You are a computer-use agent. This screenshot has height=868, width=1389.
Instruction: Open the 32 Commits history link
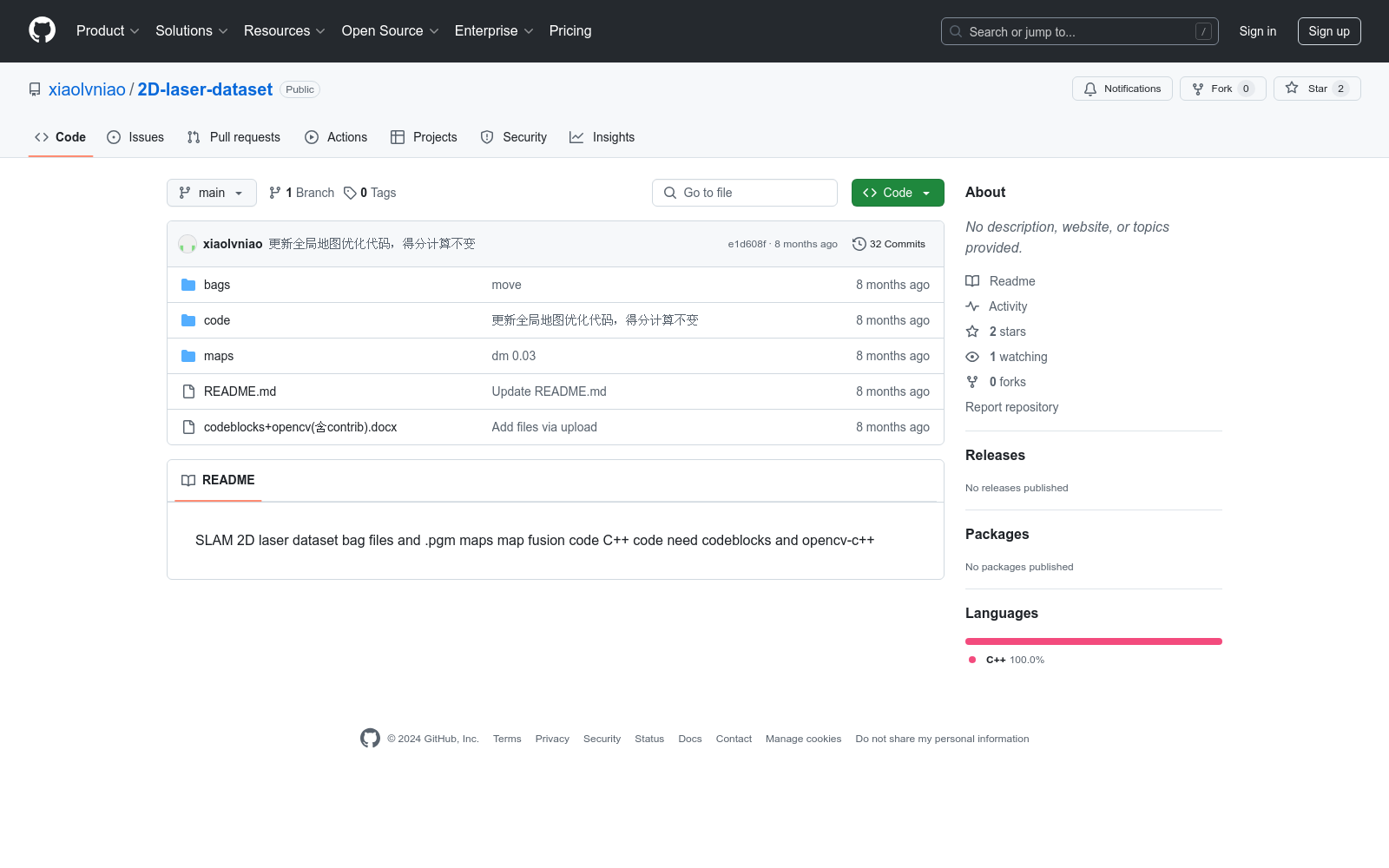[x=889, y=244]
